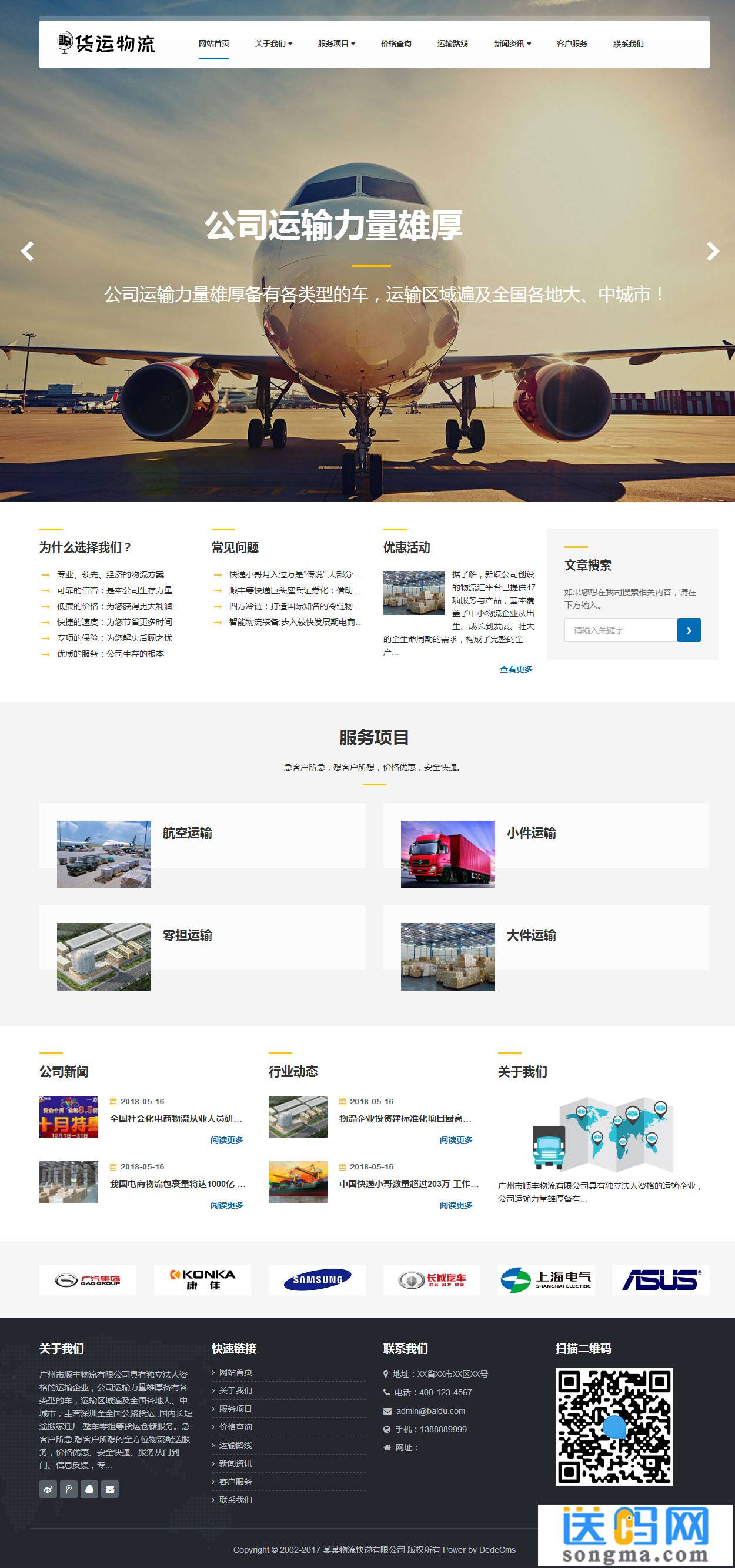
Task: Go to next banner slide arrow
Action: (x=713, y=252)
